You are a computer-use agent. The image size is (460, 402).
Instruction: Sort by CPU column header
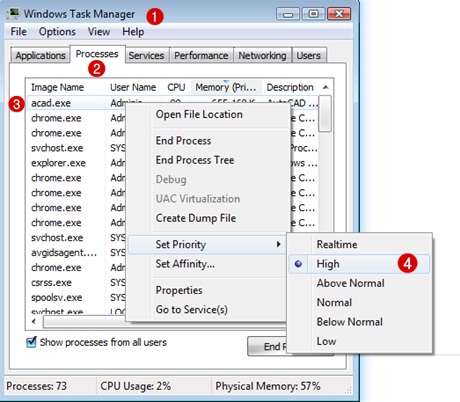coord(176,87)
